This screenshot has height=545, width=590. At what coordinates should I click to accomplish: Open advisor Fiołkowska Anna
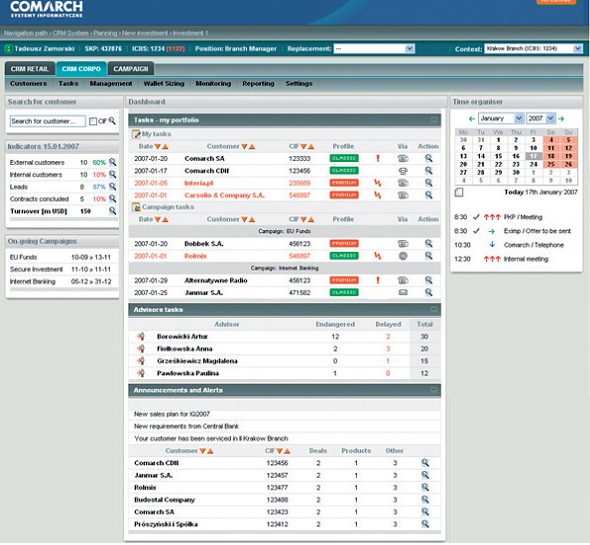tap(184, 349)
